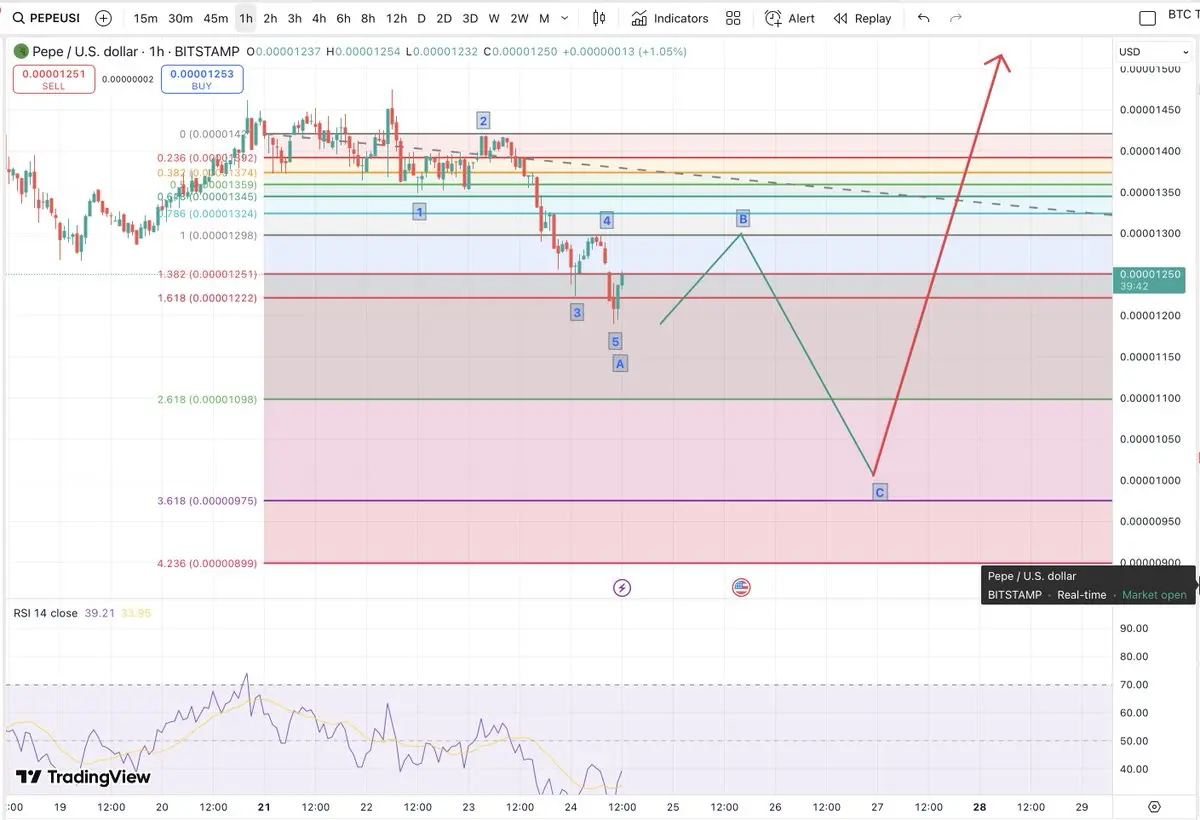
Task: Click the US flag economic event icon
Action: pyautogui.click(x=741, y=588)
